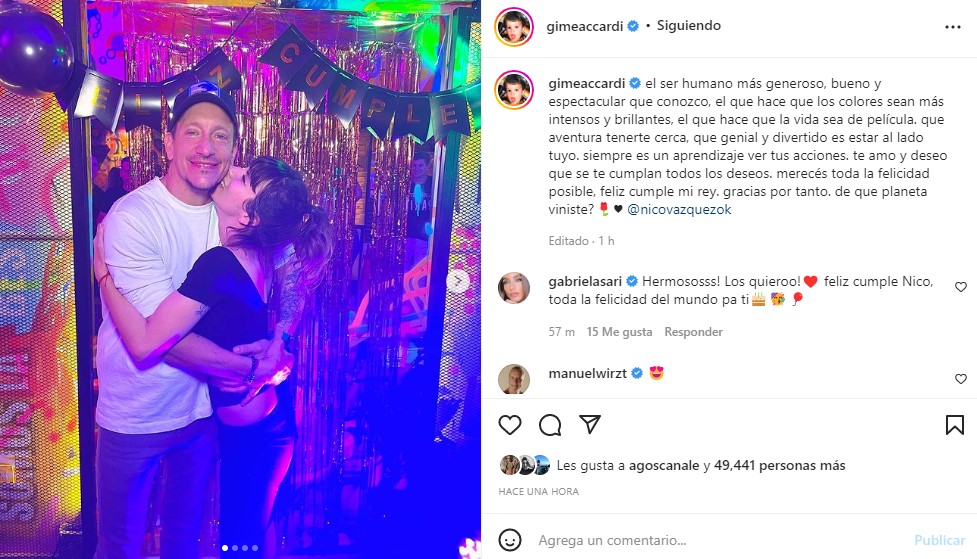Open the gimeaccardi profile picture in header

514,27
